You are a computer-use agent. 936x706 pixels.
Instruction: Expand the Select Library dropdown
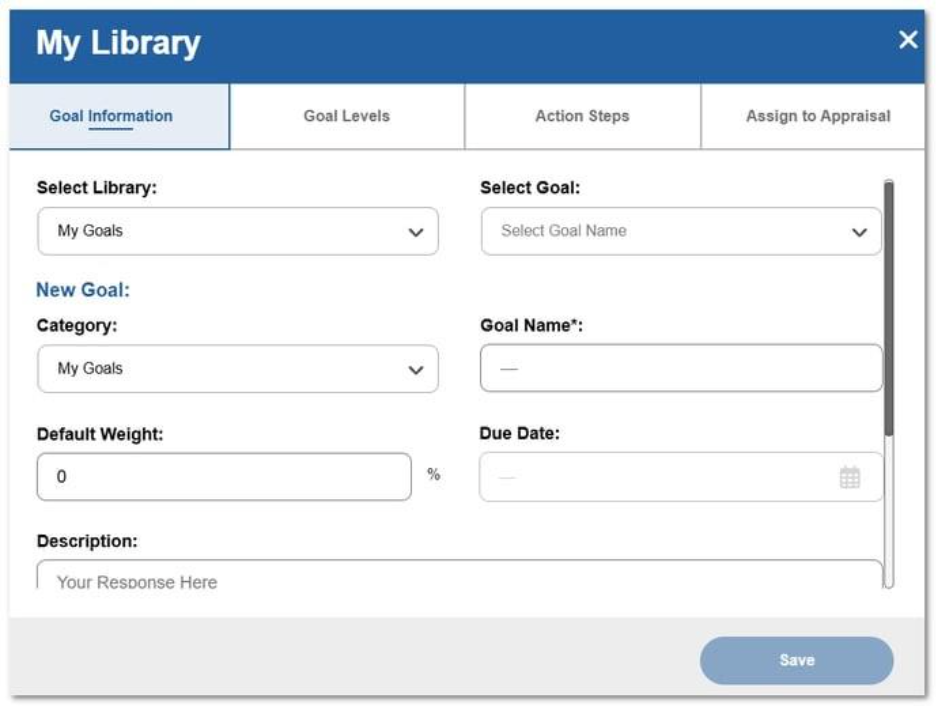[238, 232]
